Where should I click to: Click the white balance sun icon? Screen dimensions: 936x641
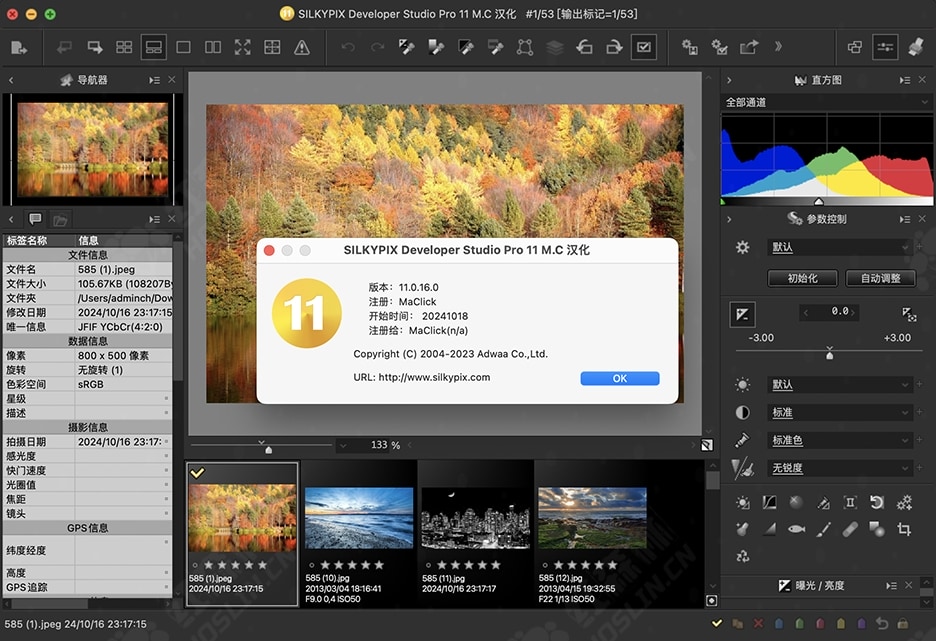[742, 385]
